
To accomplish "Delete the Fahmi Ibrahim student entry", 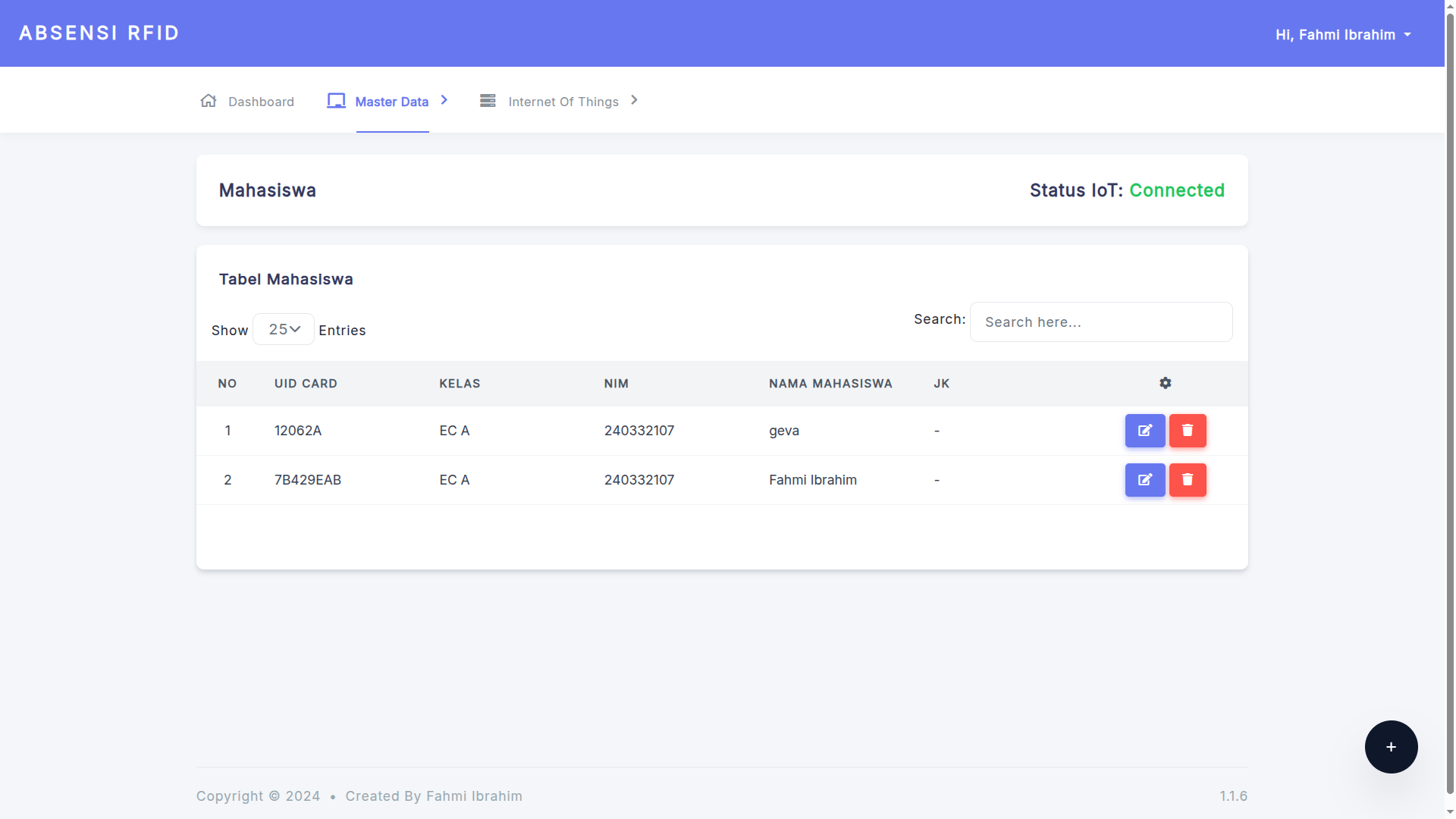I will 1187,480.
